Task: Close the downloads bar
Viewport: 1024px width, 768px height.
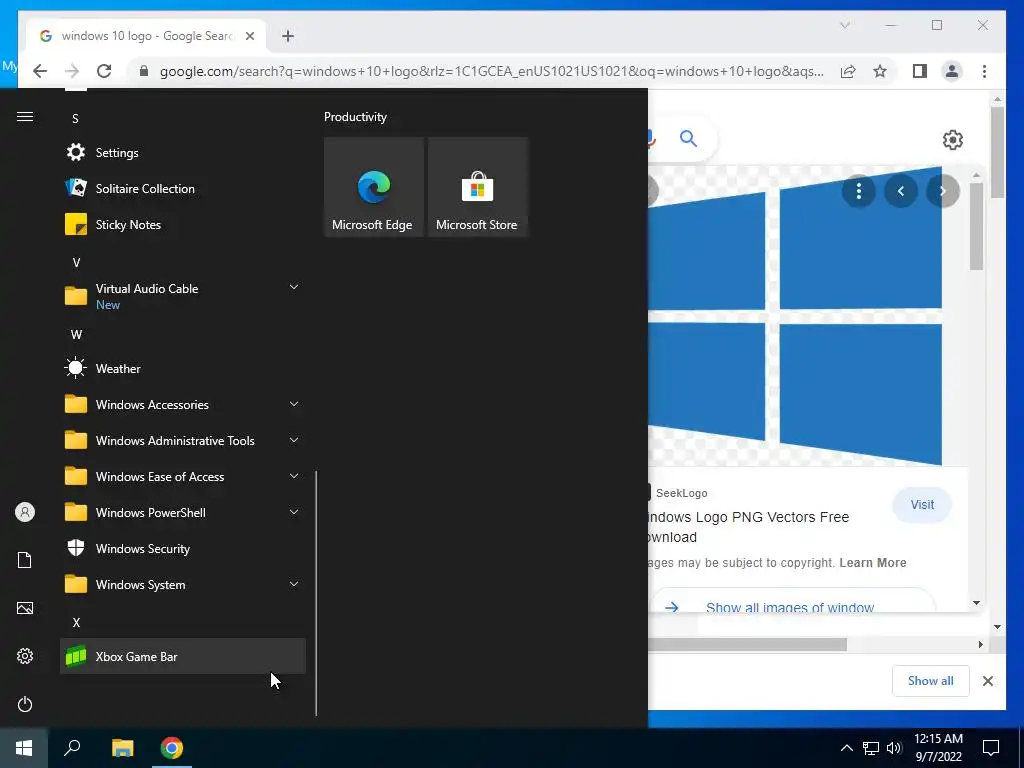Action: pyautogui.click(x=987, y=680)
